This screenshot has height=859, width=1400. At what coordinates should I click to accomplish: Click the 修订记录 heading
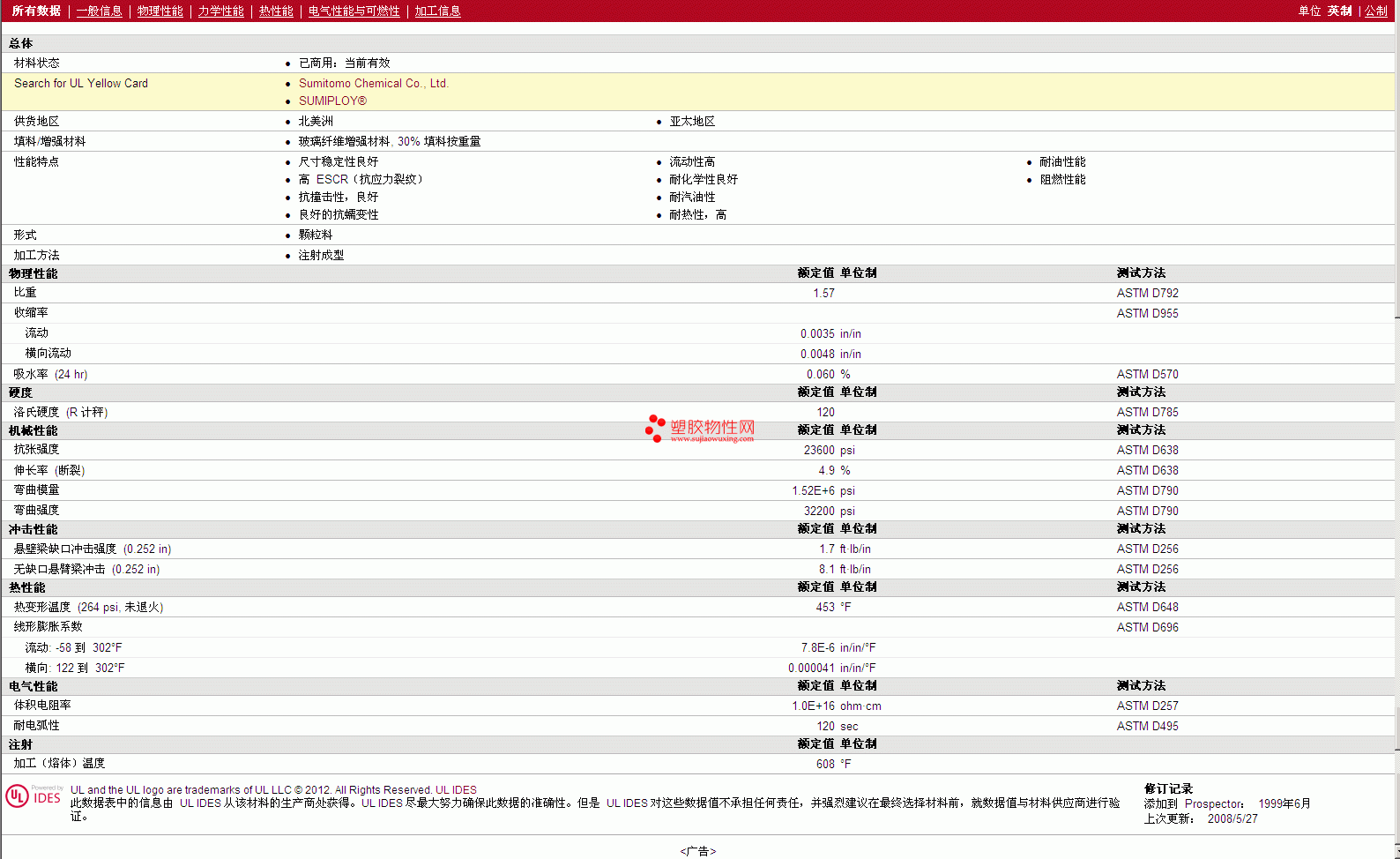coord(1168,788)
